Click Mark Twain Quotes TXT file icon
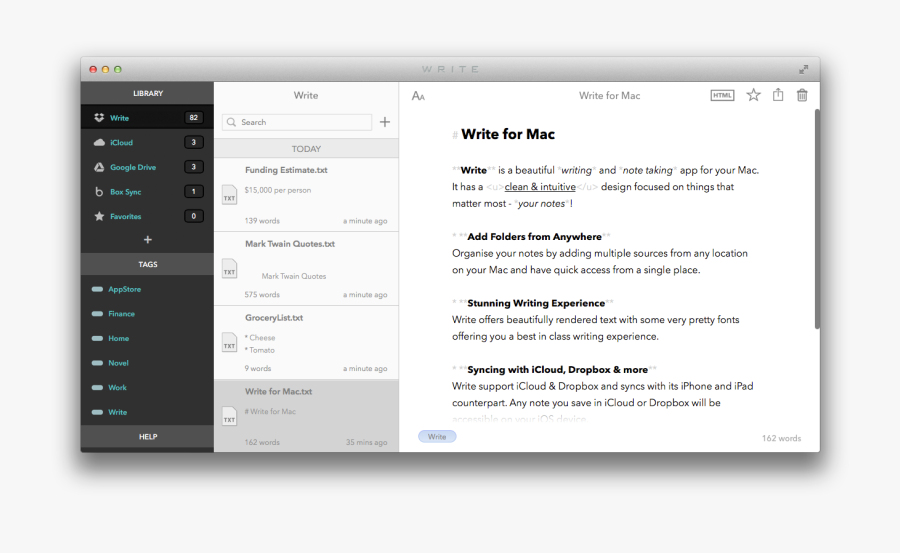Screen dimensions: 900x553 coord(230,269)
